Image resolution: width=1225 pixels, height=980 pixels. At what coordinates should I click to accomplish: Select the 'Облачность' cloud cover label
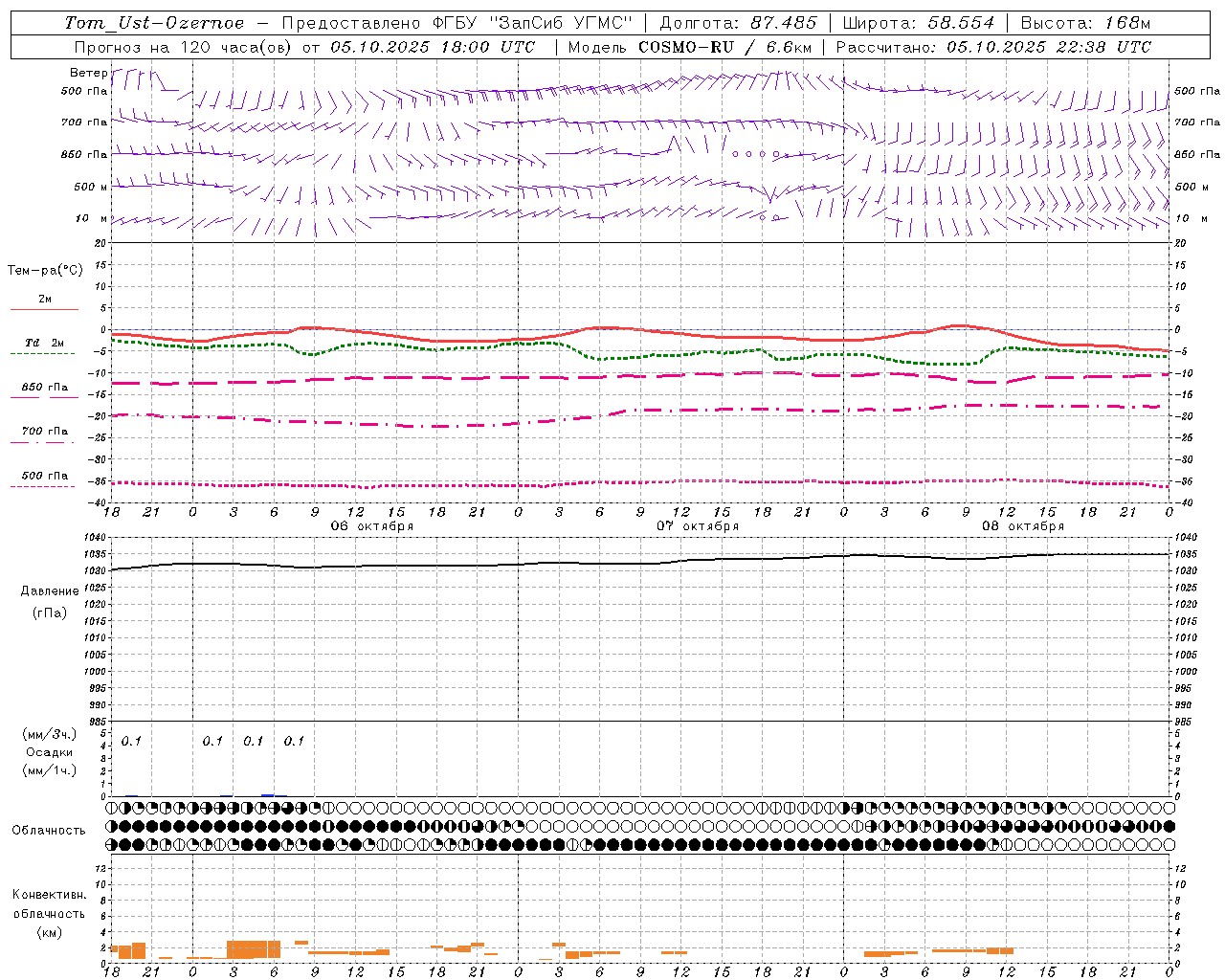coord(49,831)
